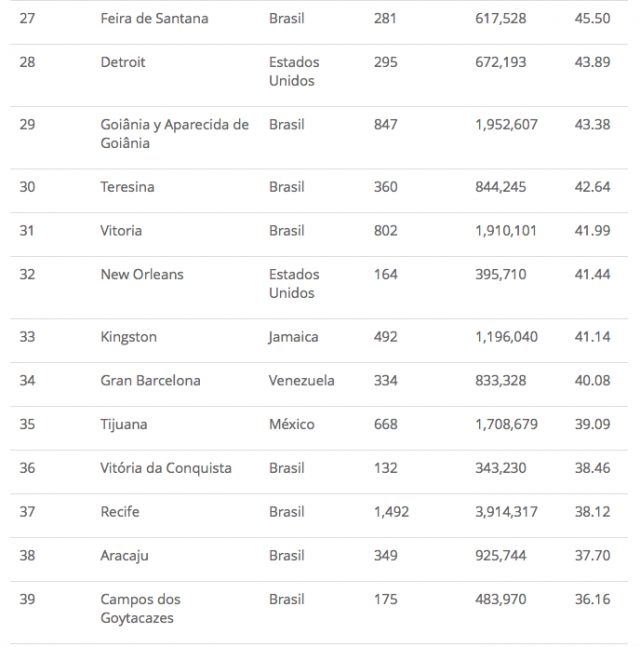This screenshot has width=640, height=647.
Task: Select the Venezuela country cell
Action: (302, 381)
